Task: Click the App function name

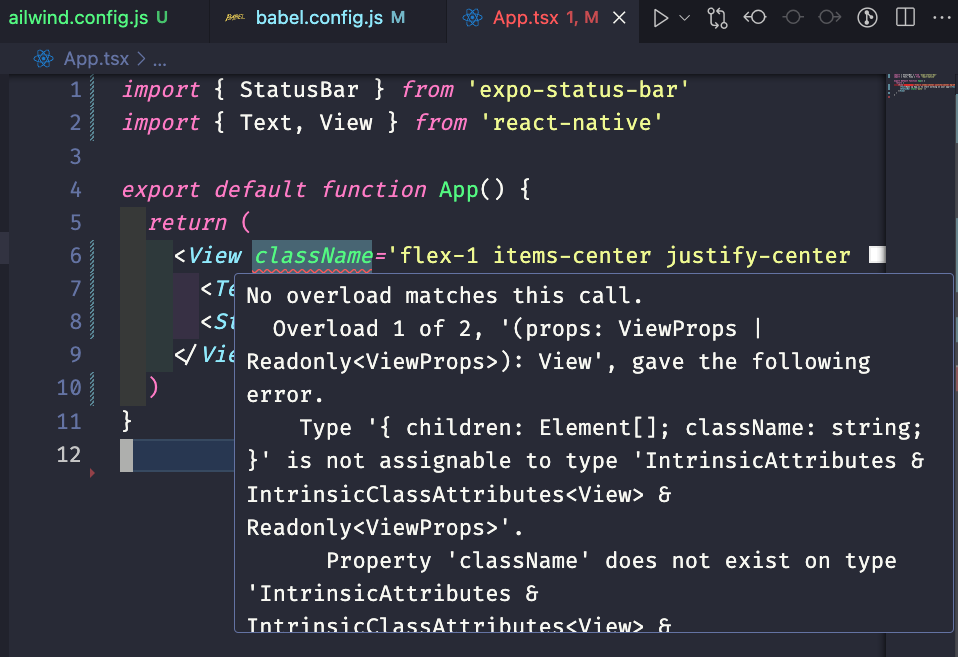Action: [459, 190]
